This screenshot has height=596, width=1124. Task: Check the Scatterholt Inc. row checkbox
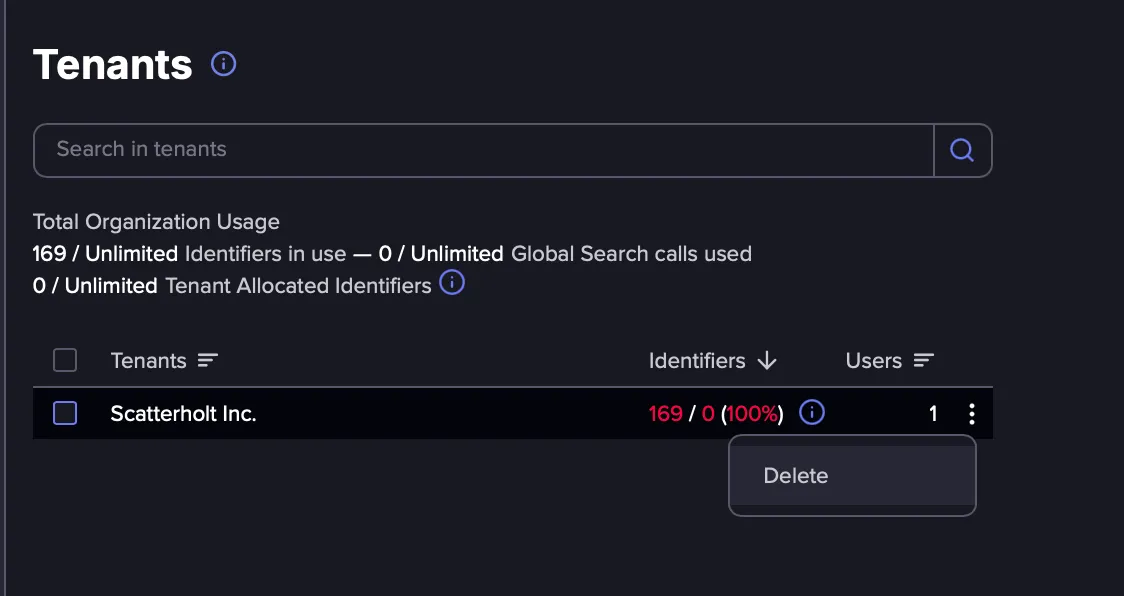click(x=65, y=413)
